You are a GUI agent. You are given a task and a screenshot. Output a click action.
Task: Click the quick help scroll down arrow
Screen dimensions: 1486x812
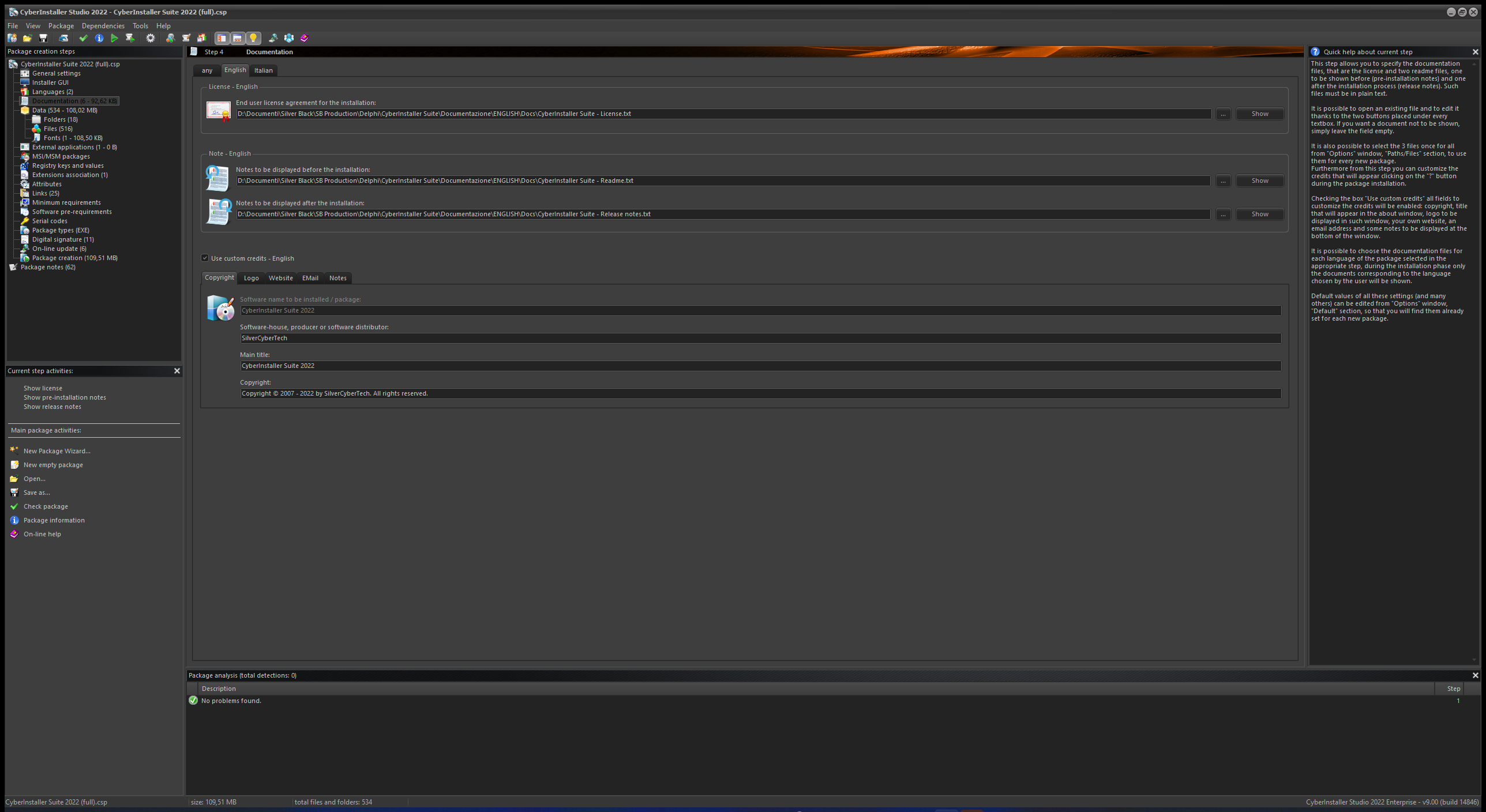coord(1474,660)
